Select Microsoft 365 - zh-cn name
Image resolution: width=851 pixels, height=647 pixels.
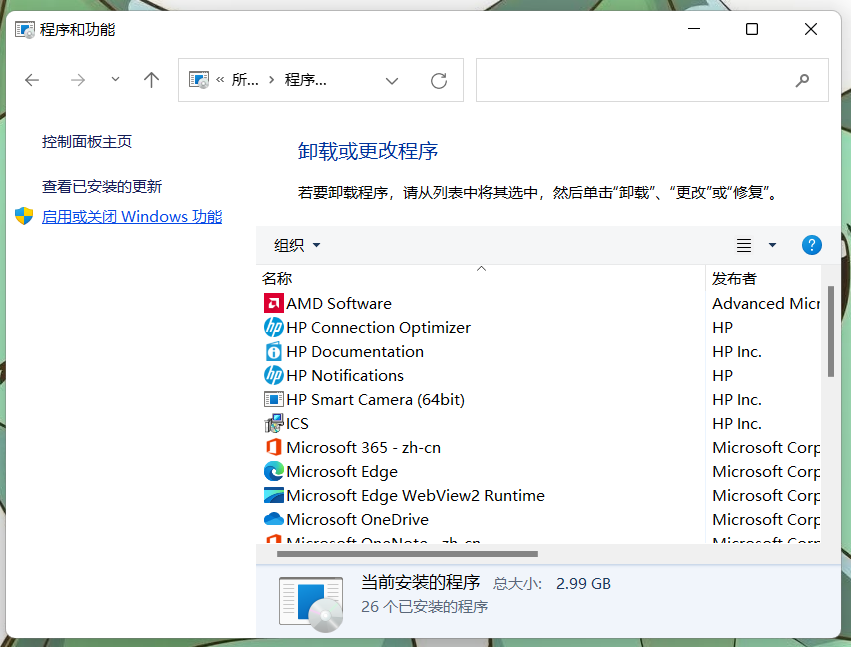pos(364,447)
